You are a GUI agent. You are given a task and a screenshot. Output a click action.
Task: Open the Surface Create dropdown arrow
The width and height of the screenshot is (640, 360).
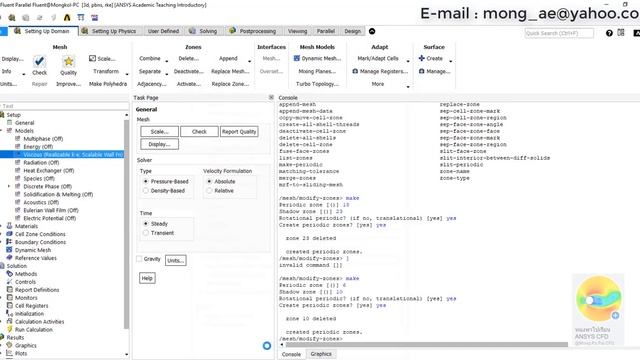[x=451, y=61]
